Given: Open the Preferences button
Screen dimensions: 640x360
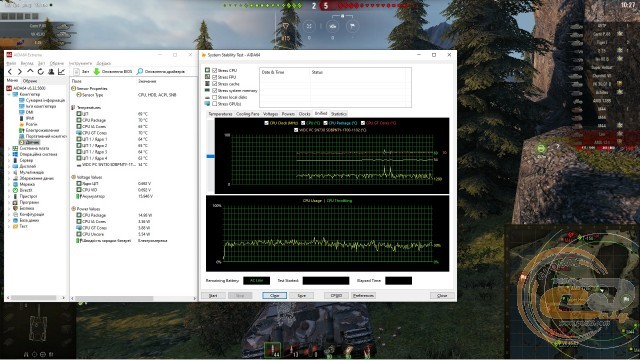Looking at the screenshot, I should 363,295.
